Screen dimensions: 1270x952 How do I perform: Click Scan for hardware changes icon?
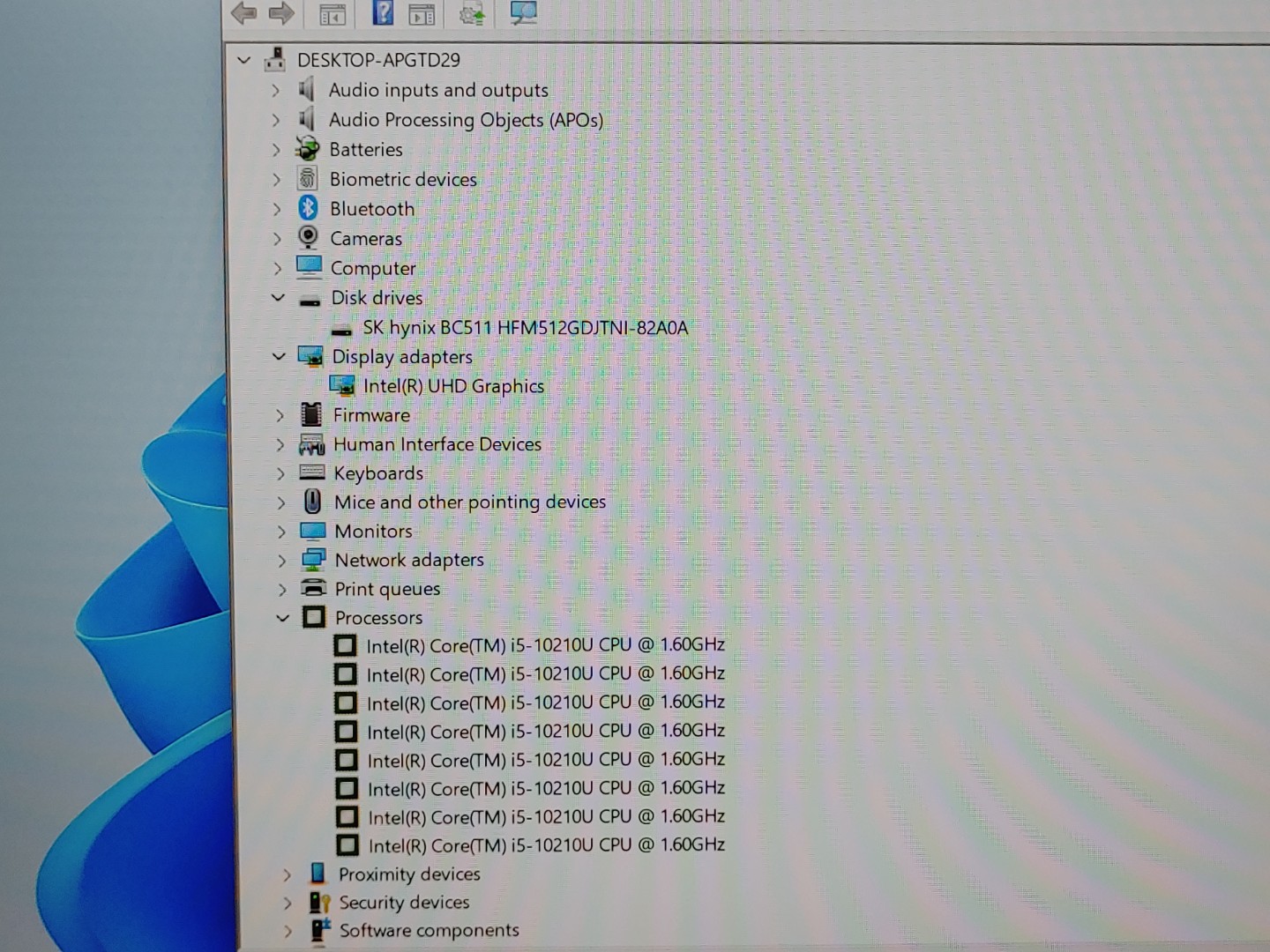point(523,12)
